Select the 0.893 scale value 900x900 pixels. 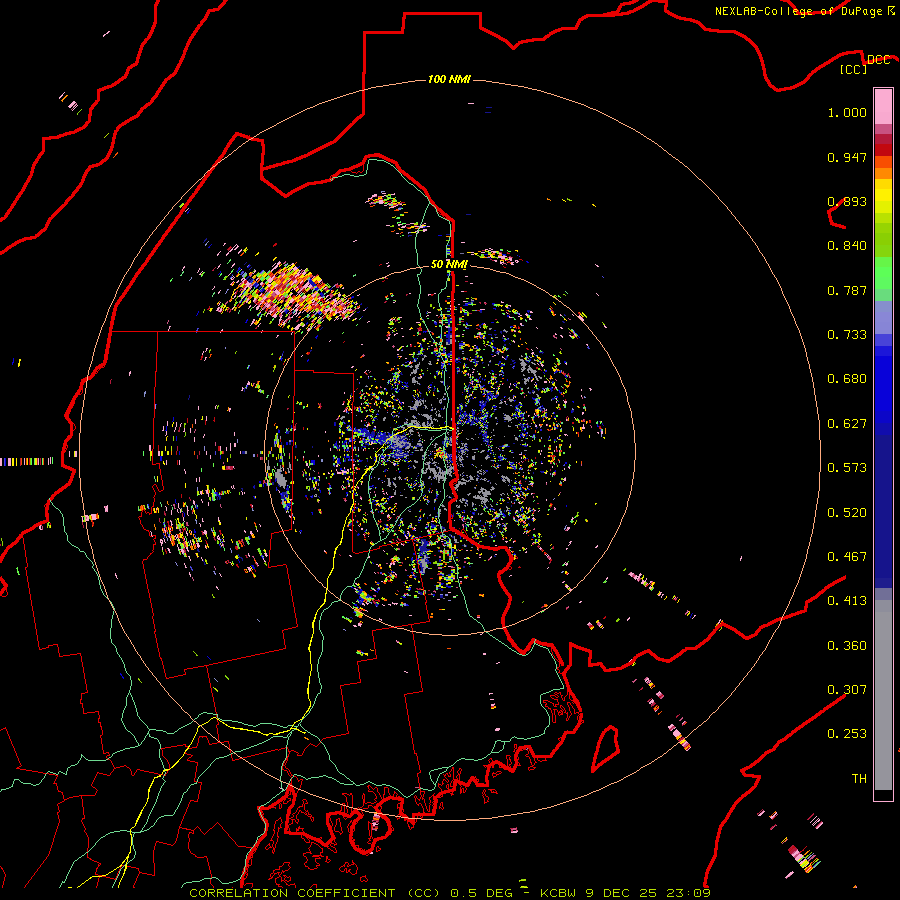click(x=847, y=201)
